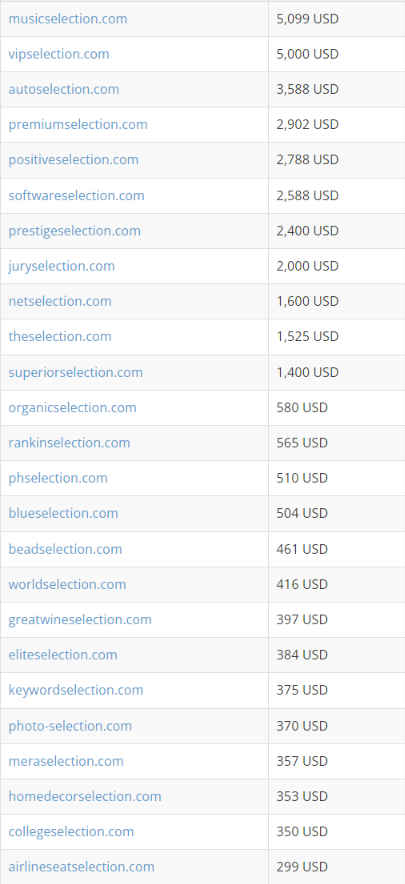Select premiumselection.com link
Screen dimensions: 405x884
coord(78,124)
